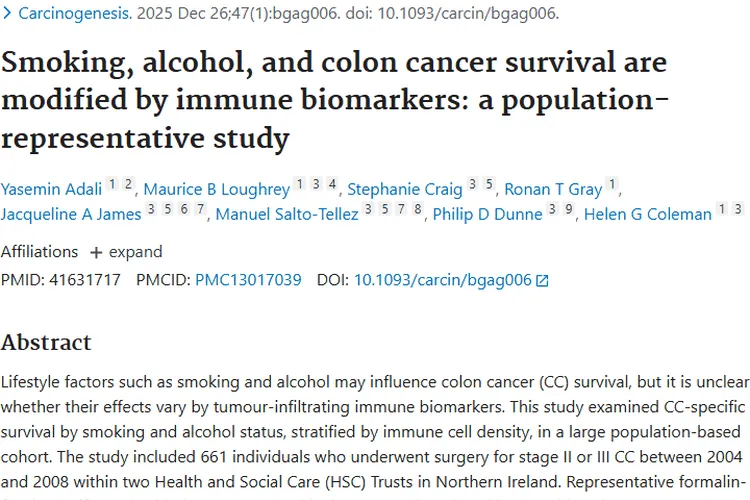
Task: Click affiliation superscript 9 after Philip D Dunne
Action: (566, 209)
